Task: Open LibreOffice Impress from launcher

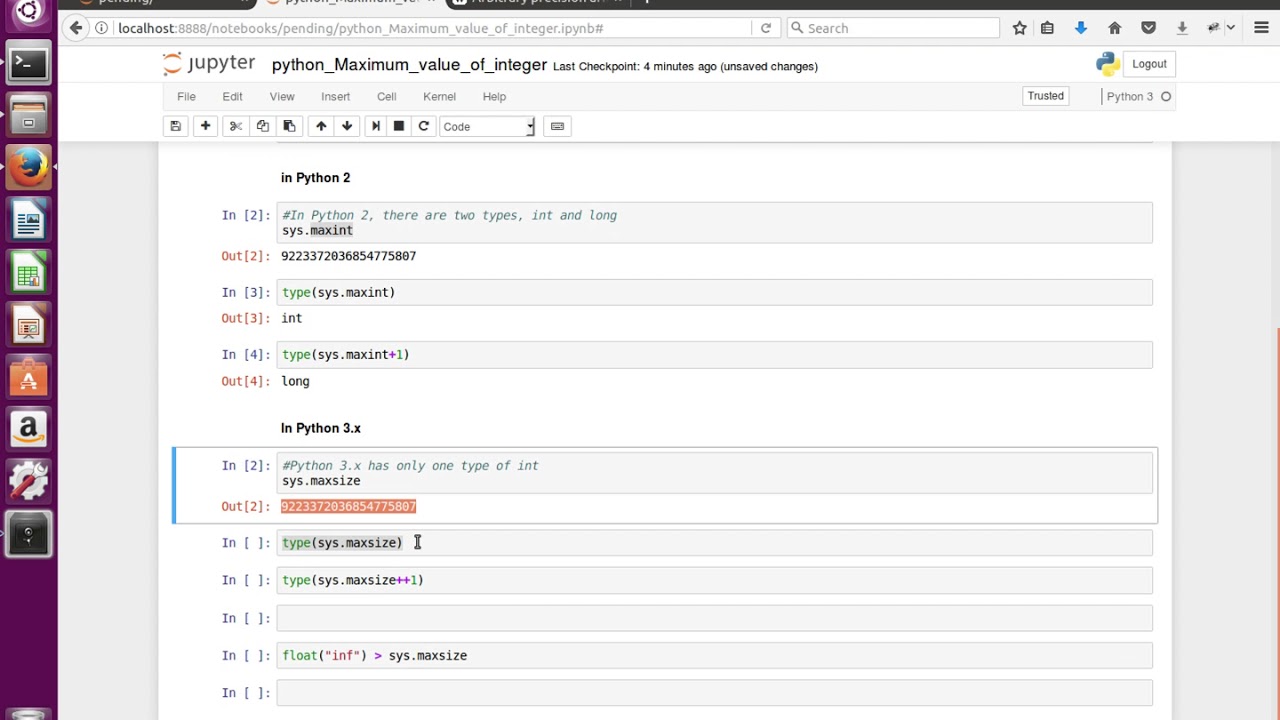Action: coord(28,327)
